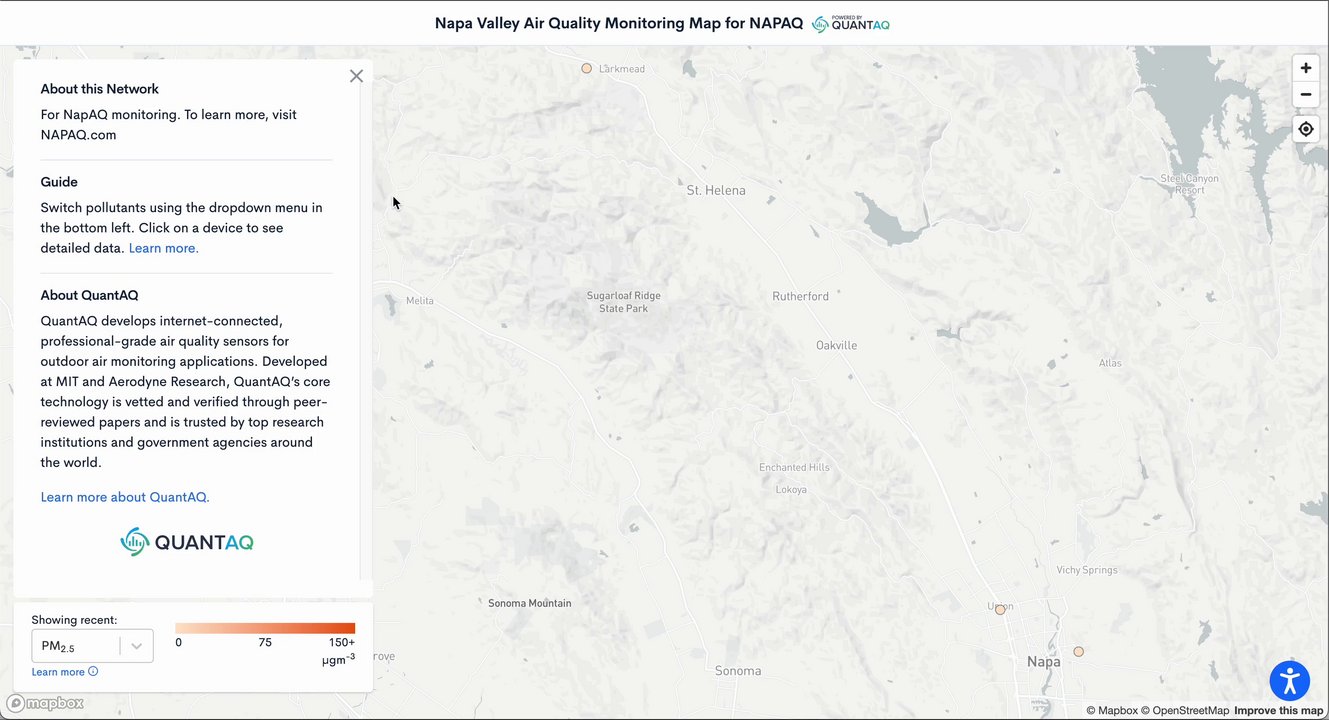Expand pollutant list via the chevron arrow
Viewport: 1329px width, 720px height.
137,646
